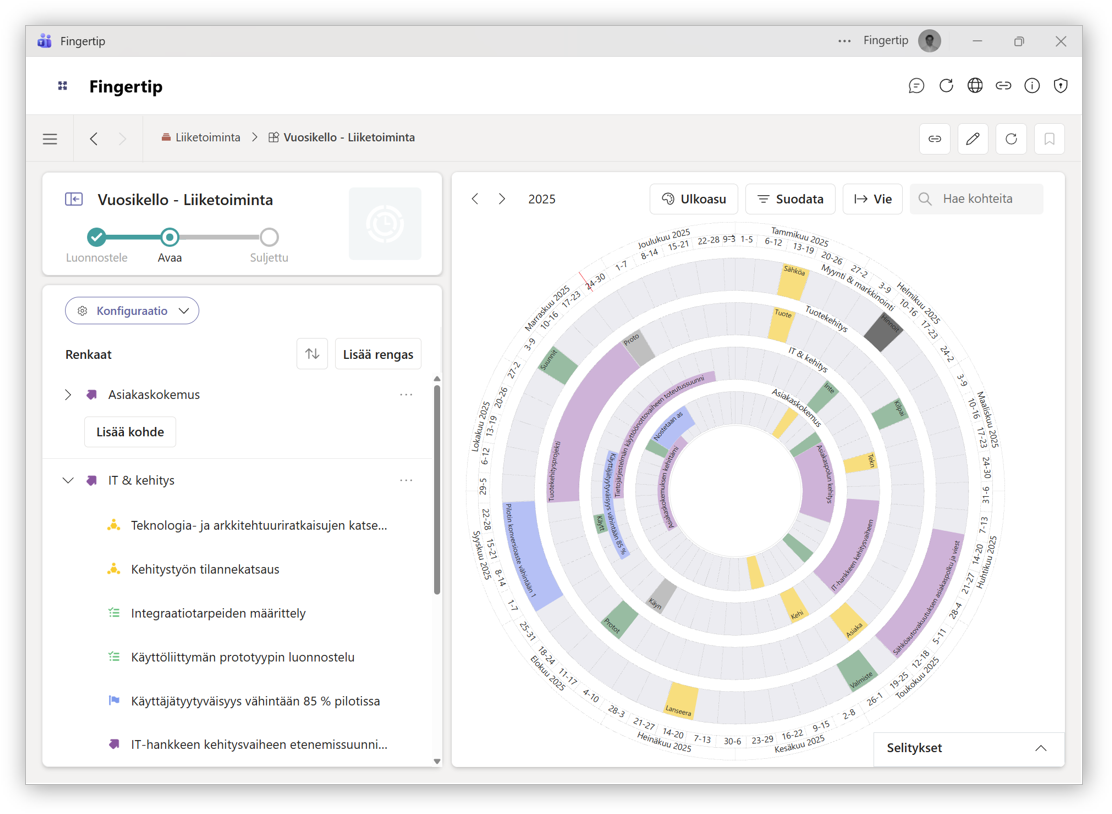The height and width of the screenshot is (814, 1112).
Task: Open the chat feedback icon
Action: point(916,86)
